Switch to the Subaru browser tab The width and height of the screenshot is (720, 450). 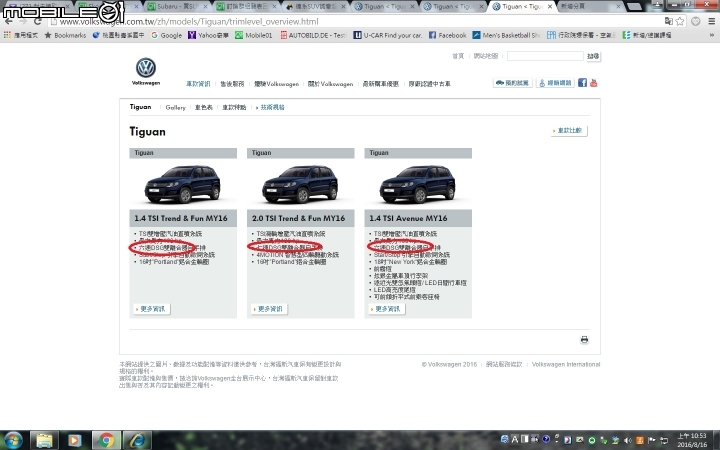coord(177,6)
